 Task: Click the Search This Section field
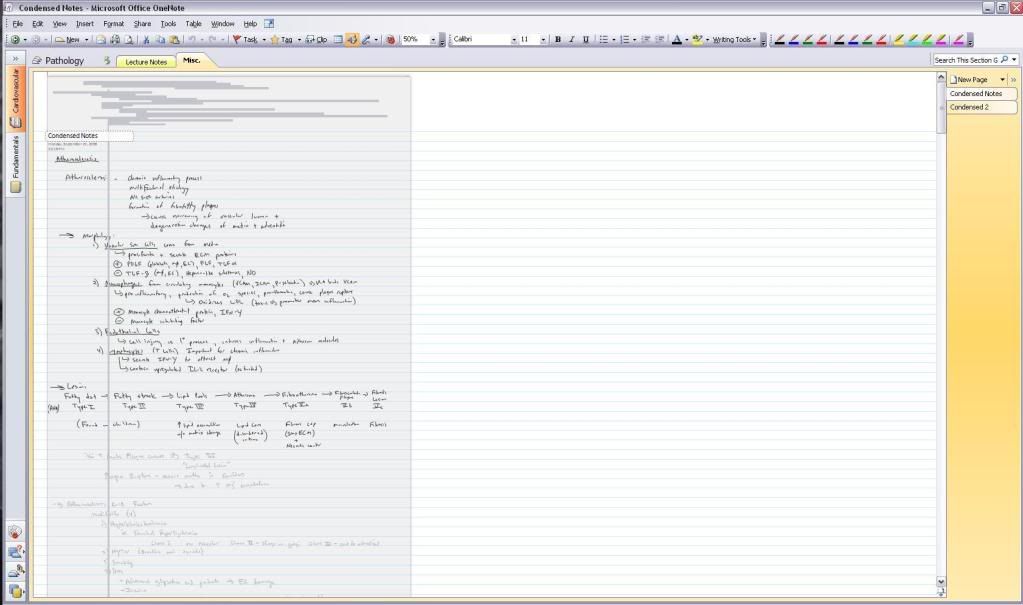pos(966,60)
